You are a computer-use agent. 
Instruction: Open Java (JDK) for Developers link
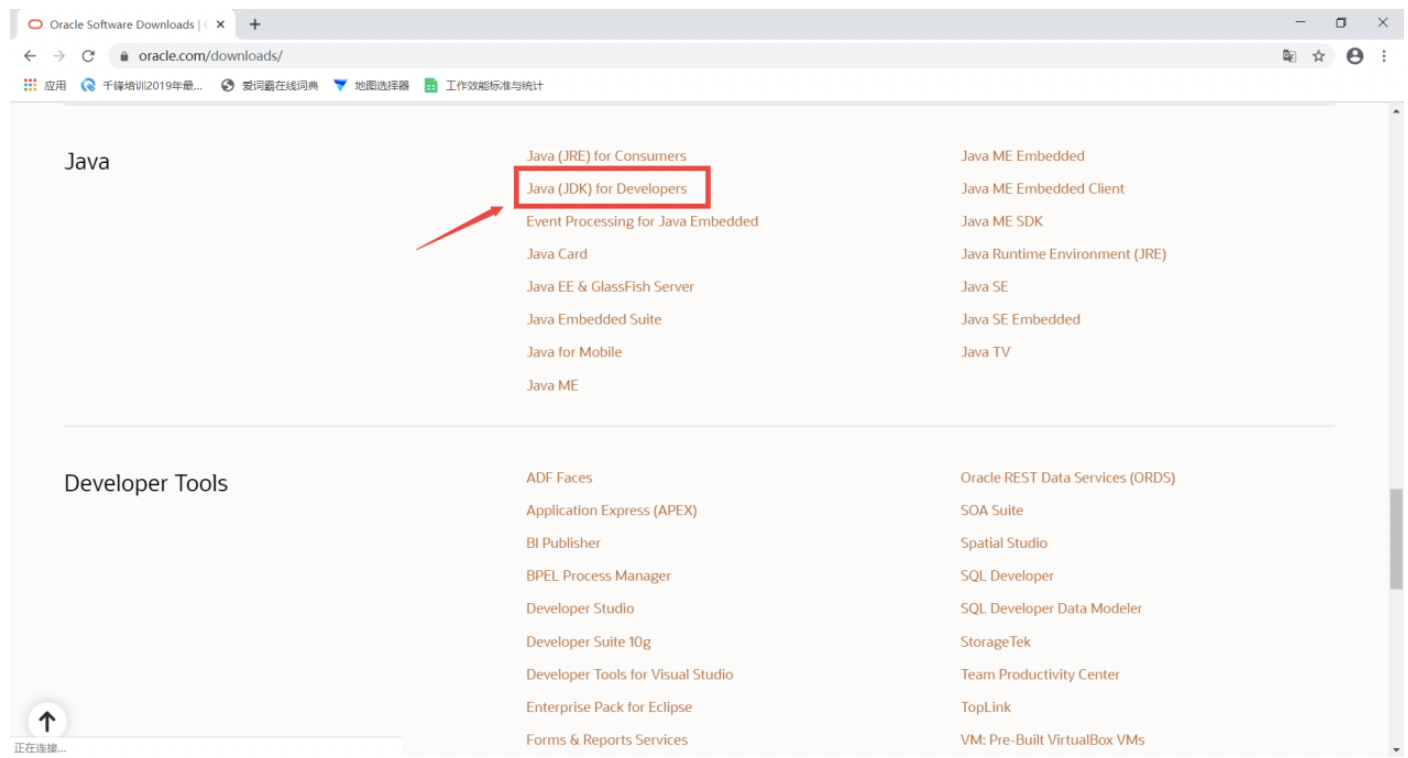607,188
